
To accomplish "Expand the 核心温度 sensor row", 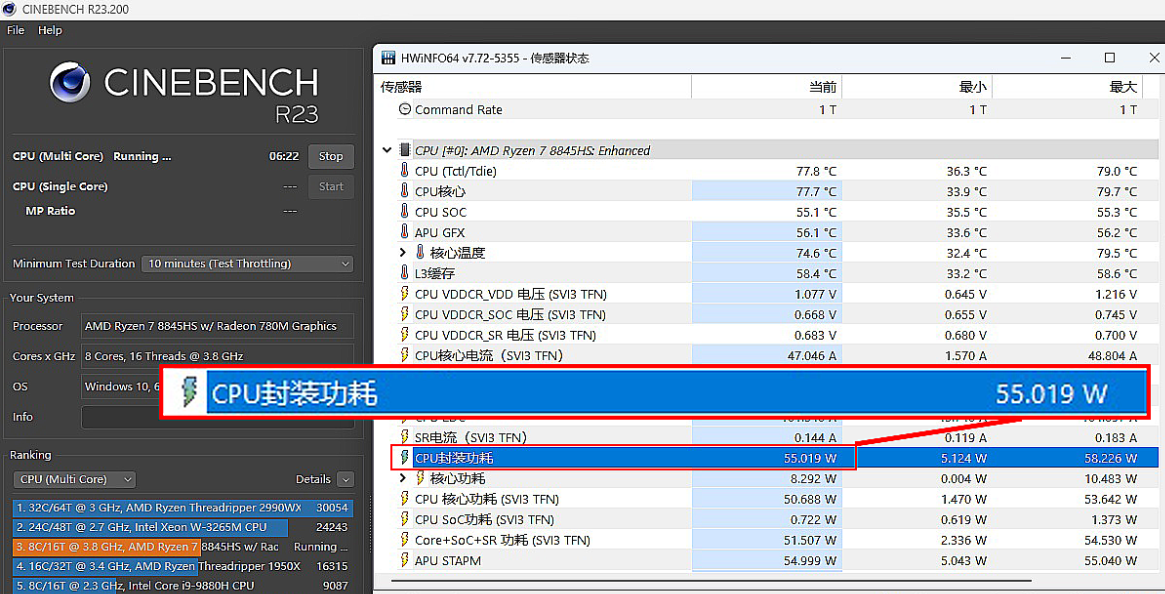I will pos(403,253).
